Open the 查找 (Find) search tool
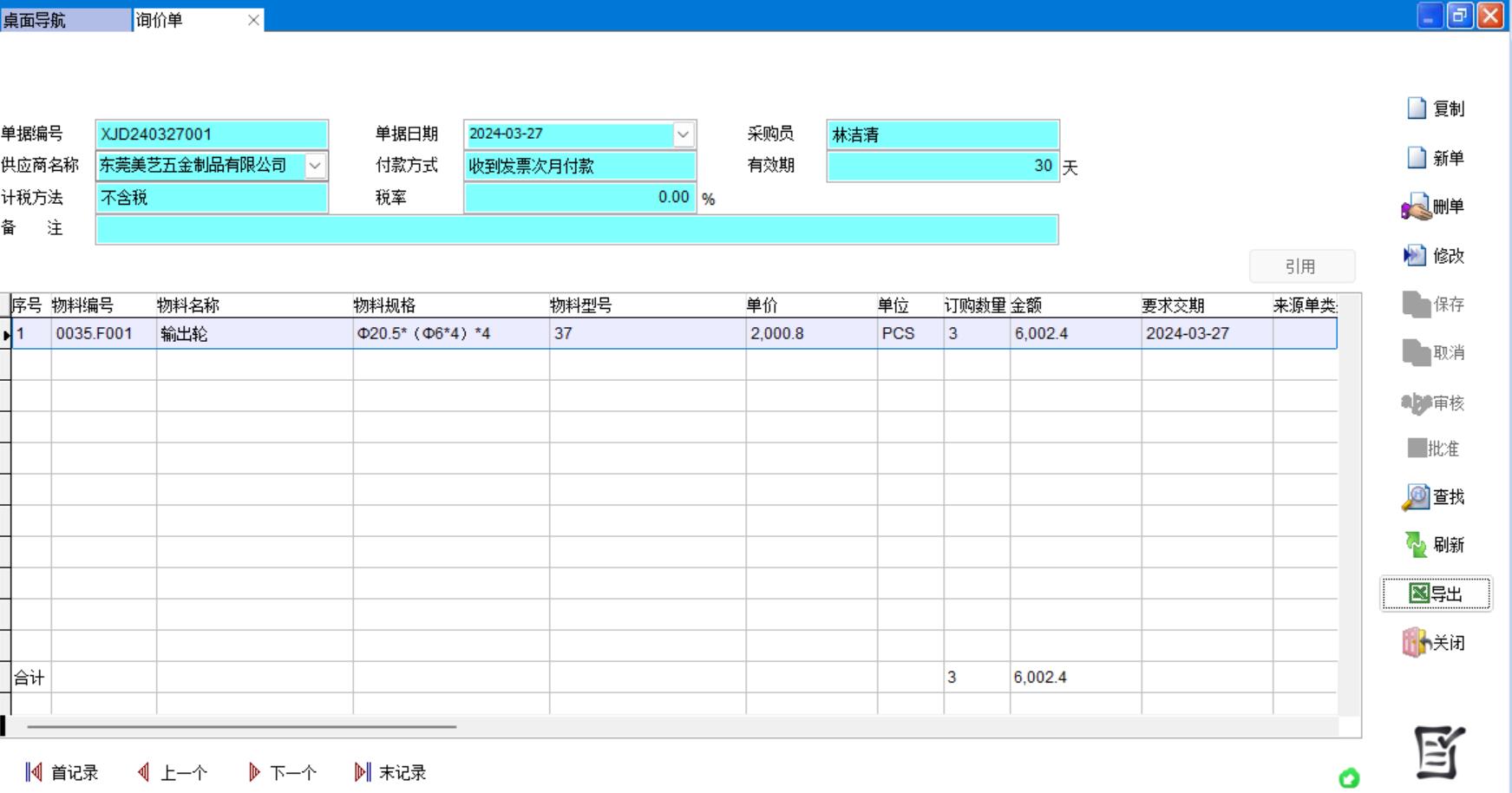 (1437, 497)
